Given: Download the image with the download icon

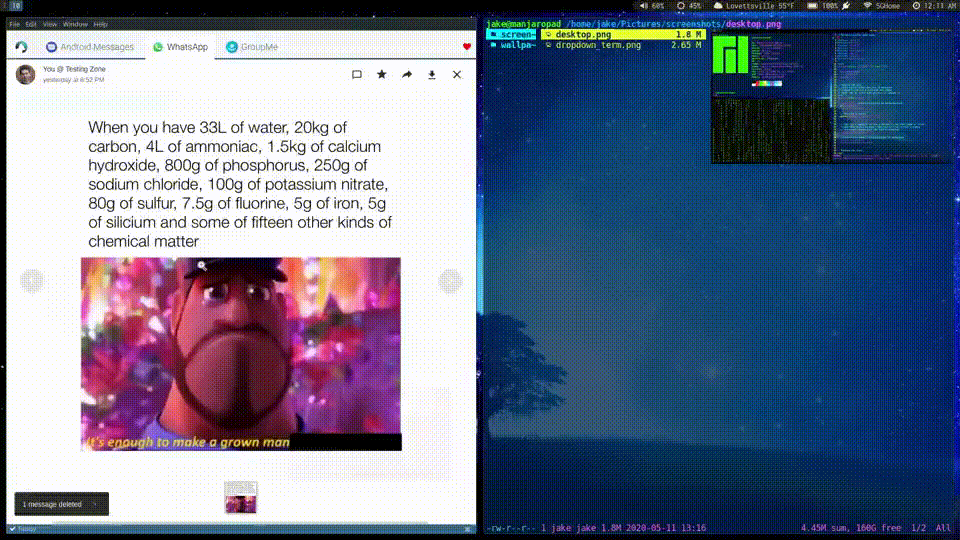Looking at the screenshot, I should pyautogui.click(x=432, y=75).
